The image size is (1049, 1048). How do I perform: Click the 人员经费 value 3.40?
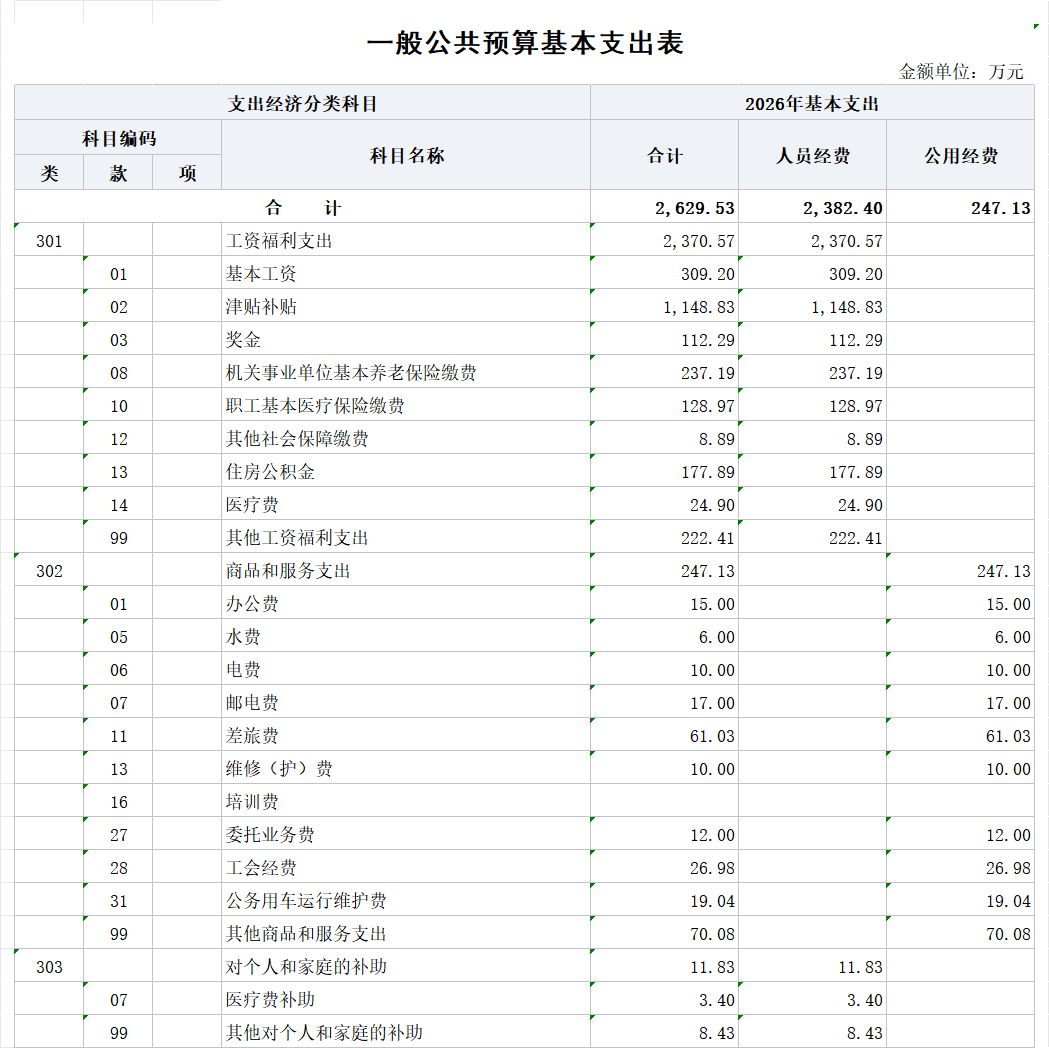coord(813,999)
